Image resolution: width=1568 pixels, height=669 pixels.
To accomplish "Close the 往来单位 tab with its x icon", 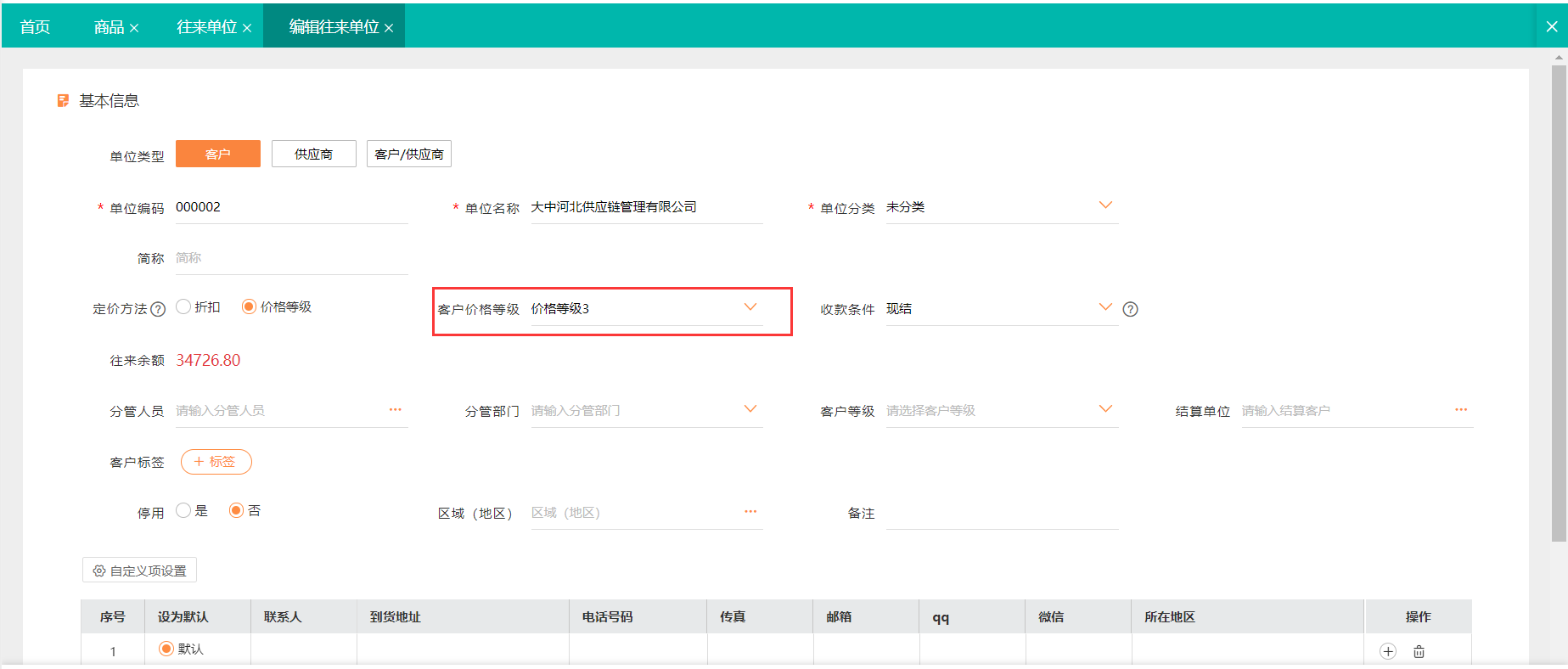I will coord(247,28).
